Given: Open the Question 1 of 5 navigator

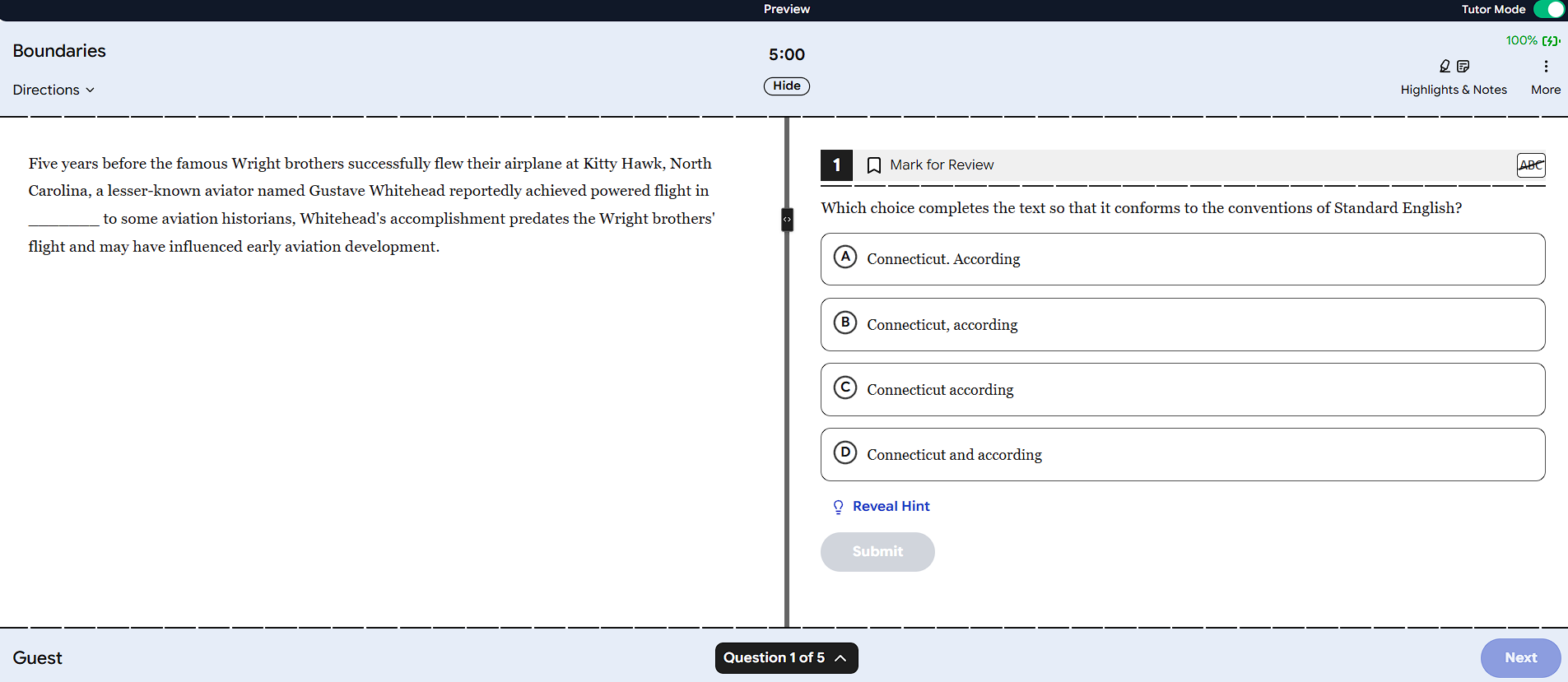Looking at the screenshot, I should (786, 658).
